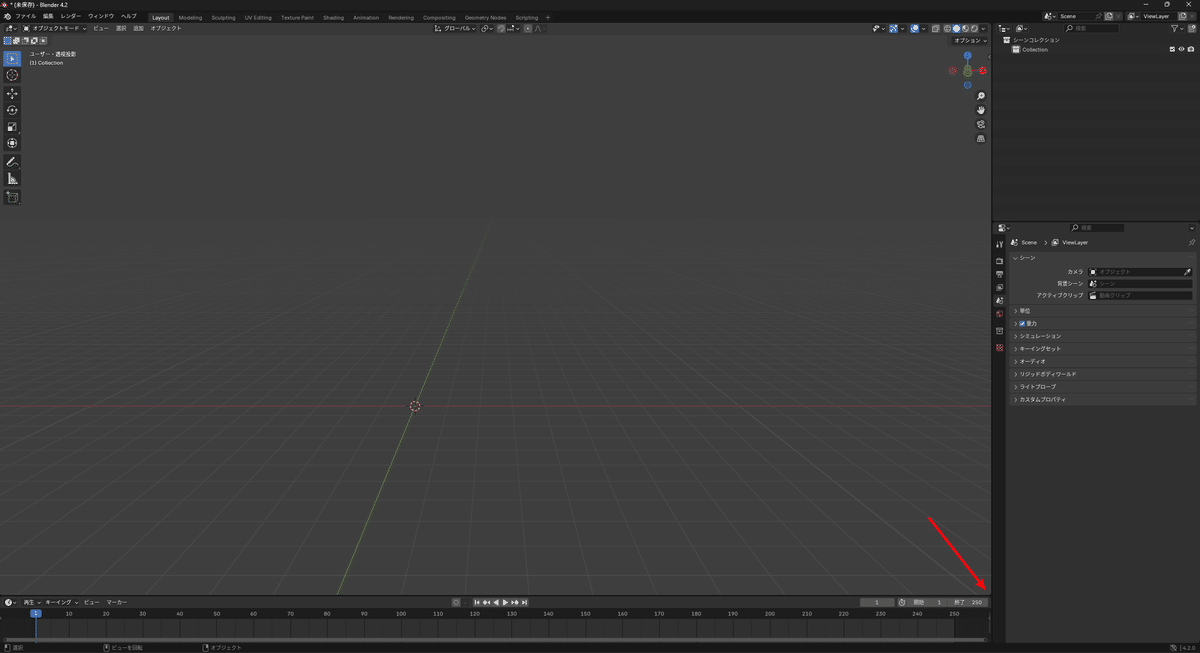Image resolution: width=1200 pixels, height=653 pixels.
Task: Switch to the Modeling workspace tab
Action: (190, 17)
